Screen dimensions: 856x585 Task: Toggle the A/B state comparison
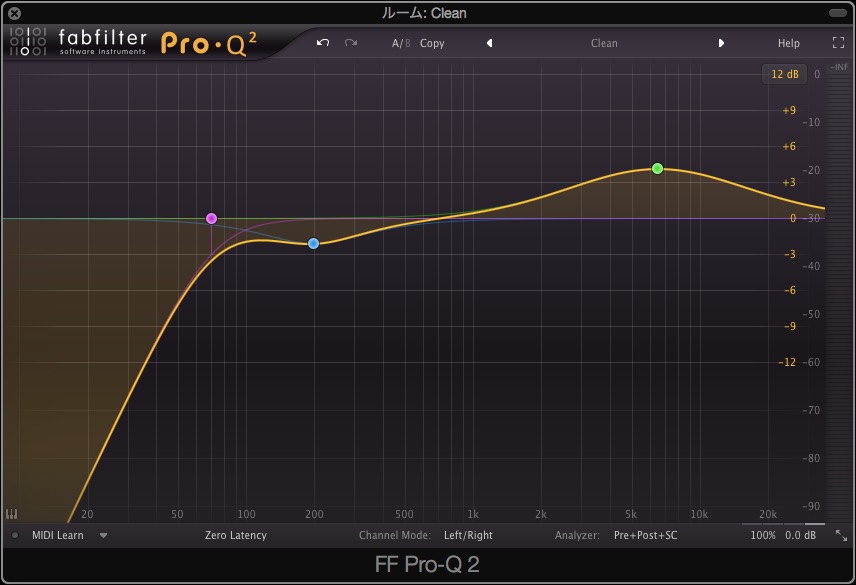point(401,43)
